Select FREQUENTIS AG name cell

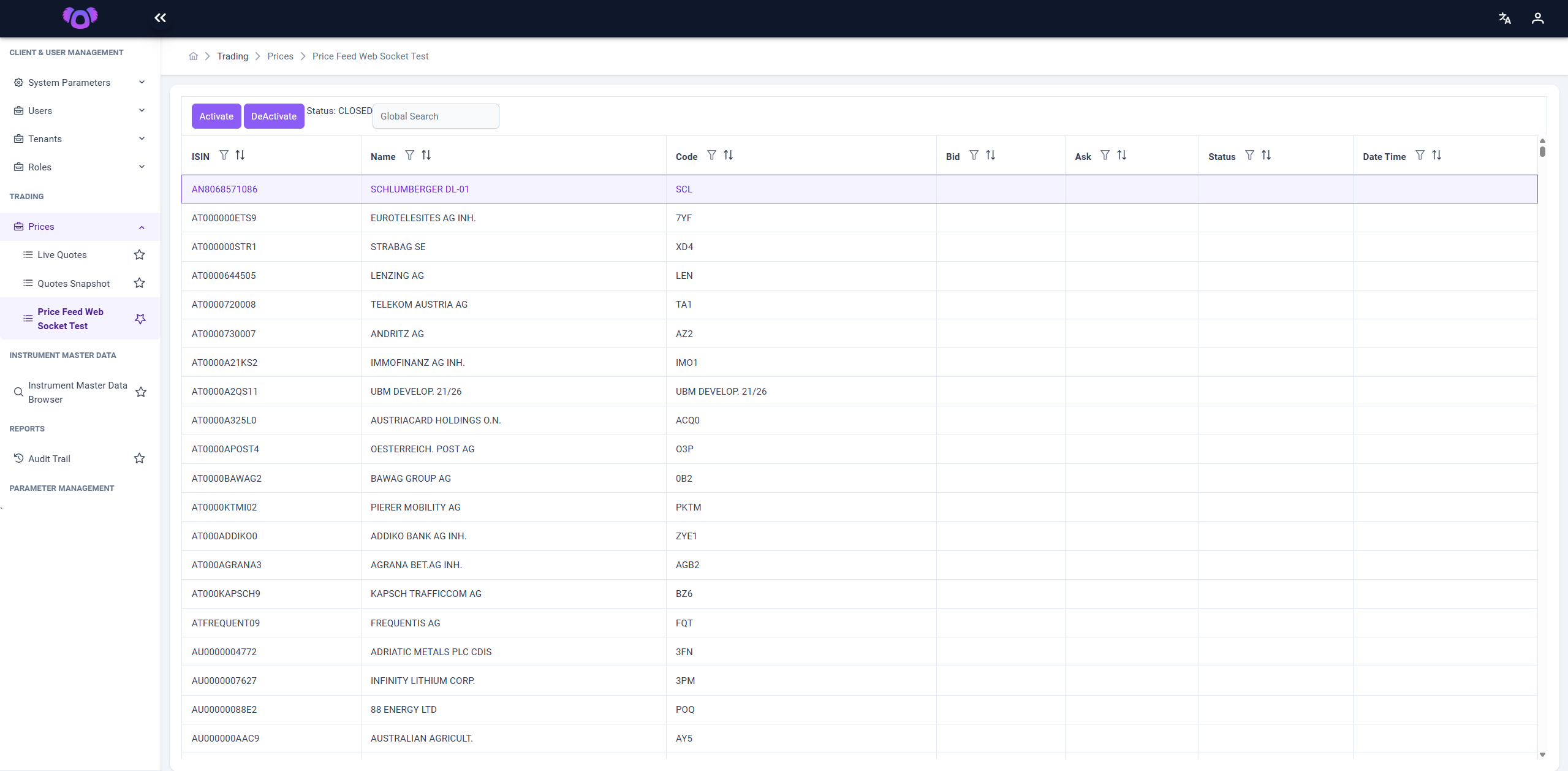point(513,623)
